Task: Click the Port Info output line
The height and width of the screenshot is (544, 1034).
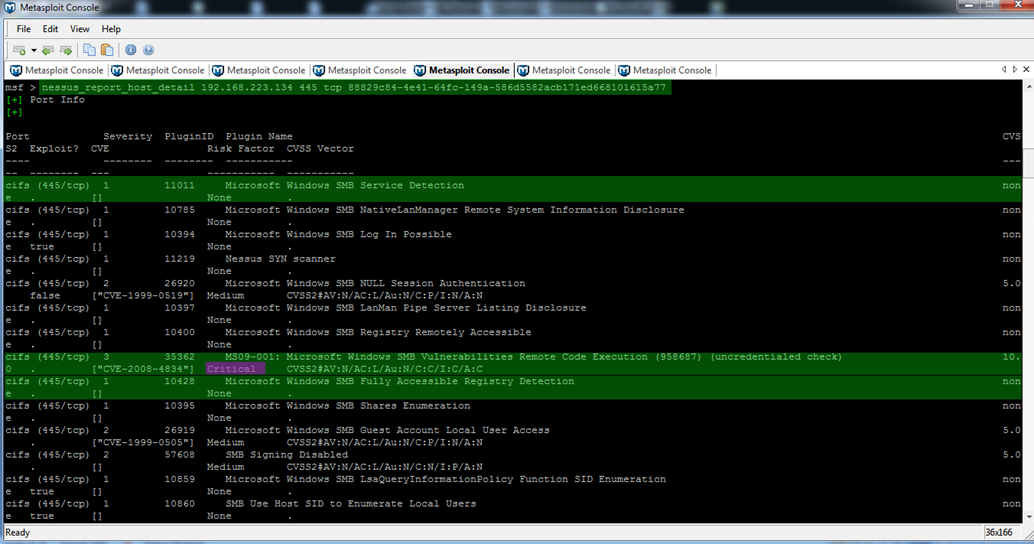Action: [57, 100]
